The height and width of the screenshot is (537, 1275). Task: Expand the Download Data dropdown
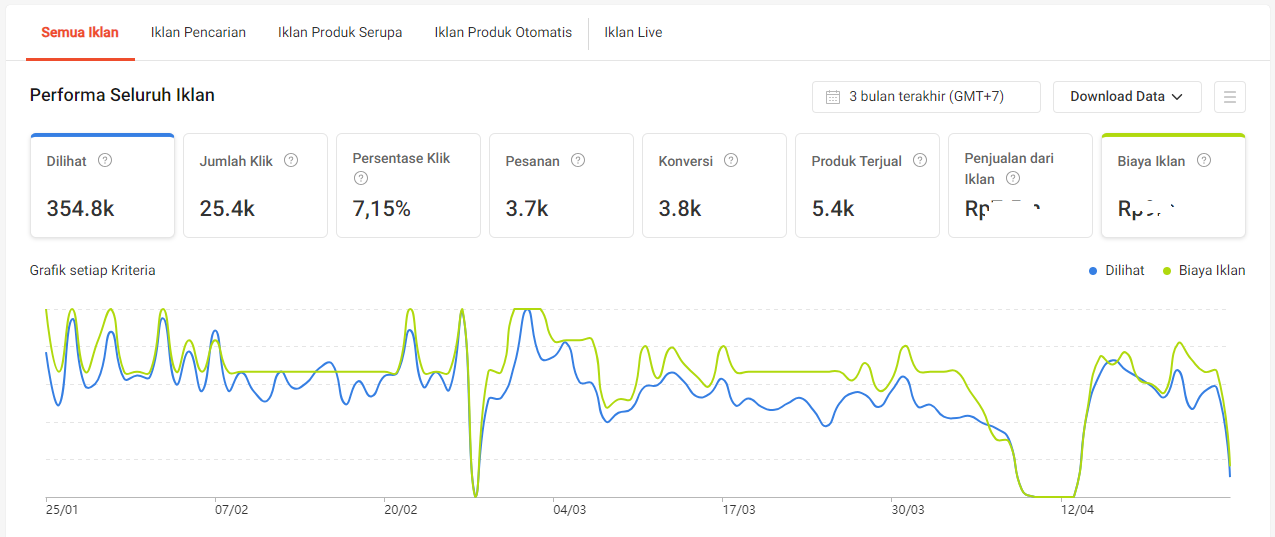tap(1127, 97)
